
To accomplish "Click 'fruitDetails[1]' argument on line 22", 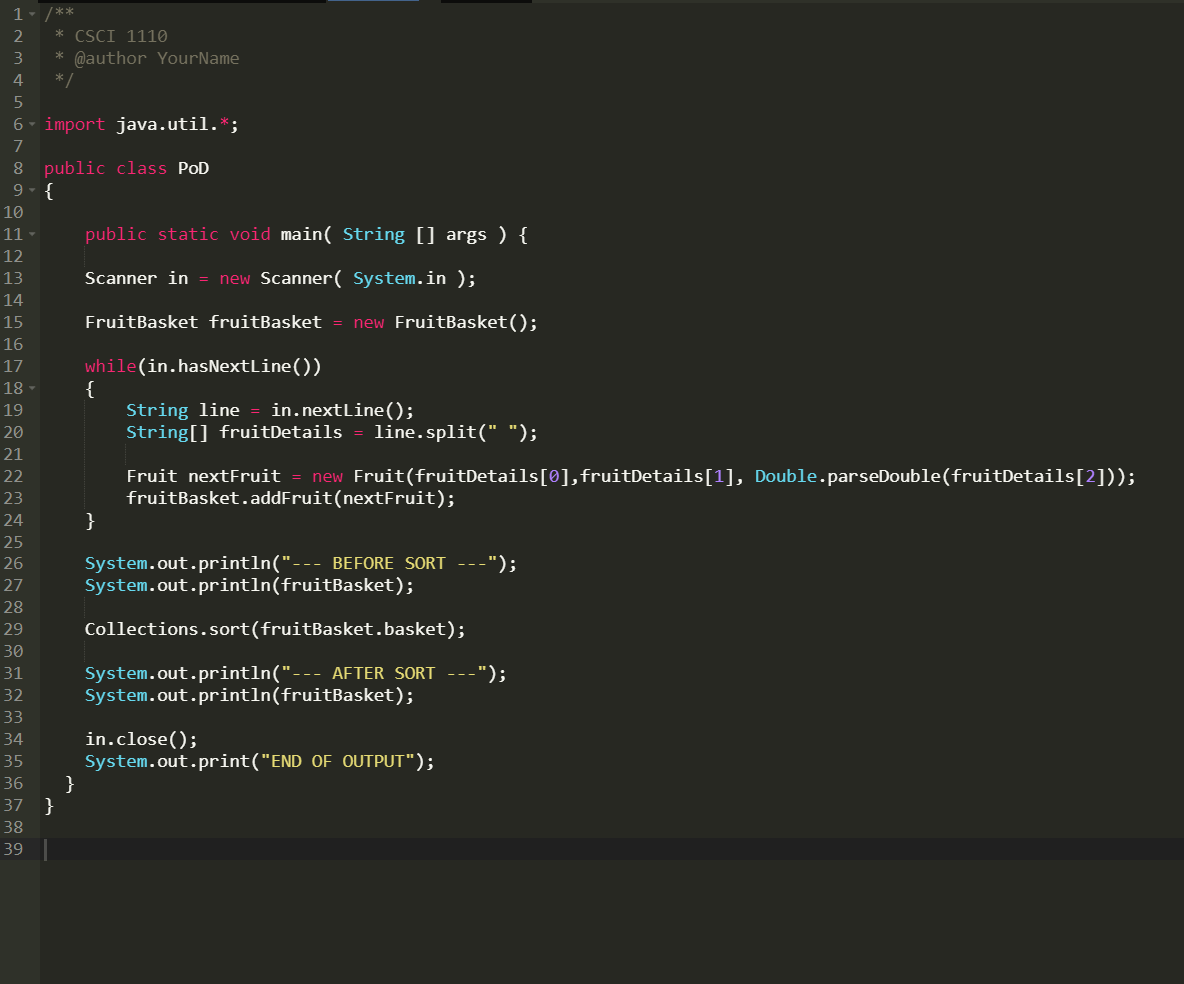I will [x=657, y=476].
